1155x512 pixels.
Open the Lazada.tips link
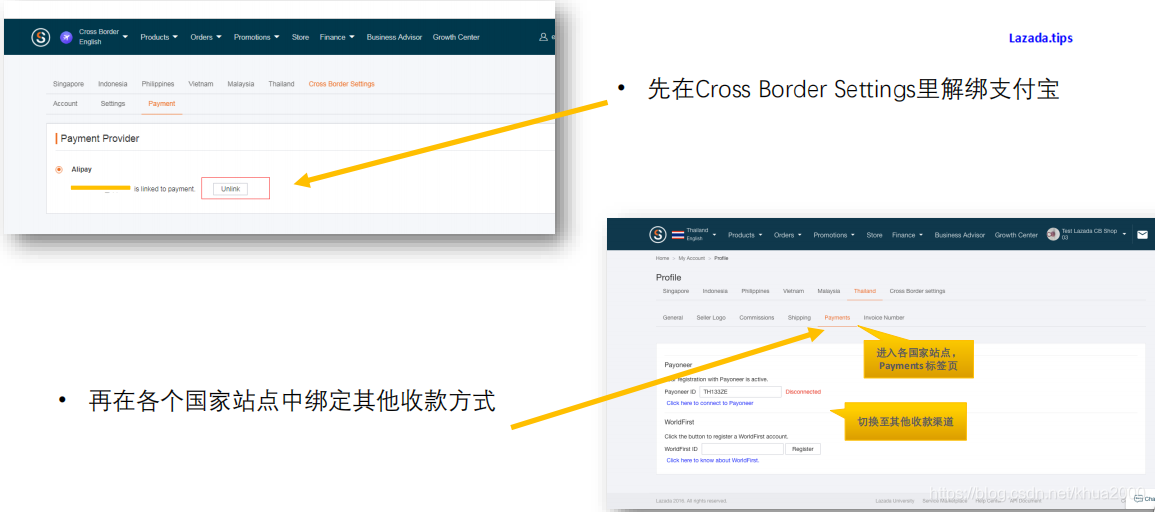click(1041, 38)
